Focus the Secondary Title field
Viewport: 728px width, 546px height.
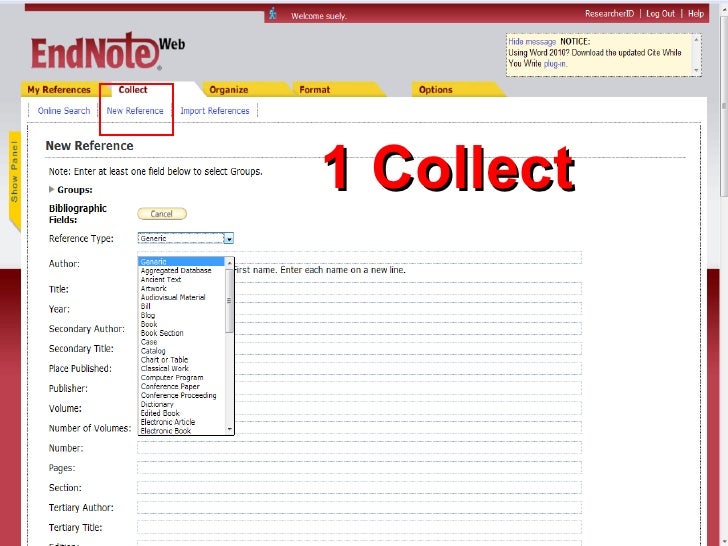click(359, 349)
